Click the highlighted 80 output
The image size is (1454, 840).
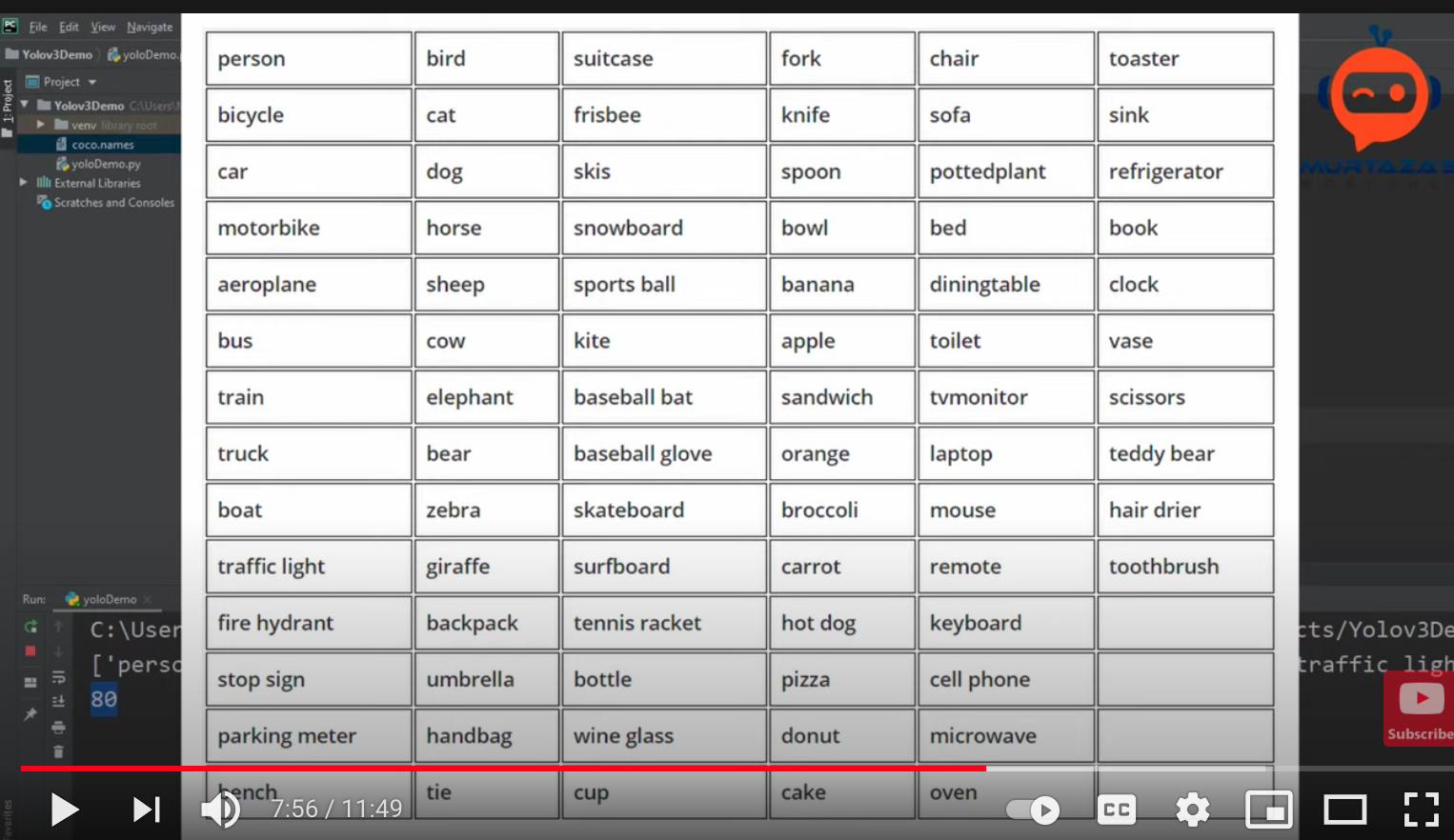pyautogui.click(x=104, y=699)
